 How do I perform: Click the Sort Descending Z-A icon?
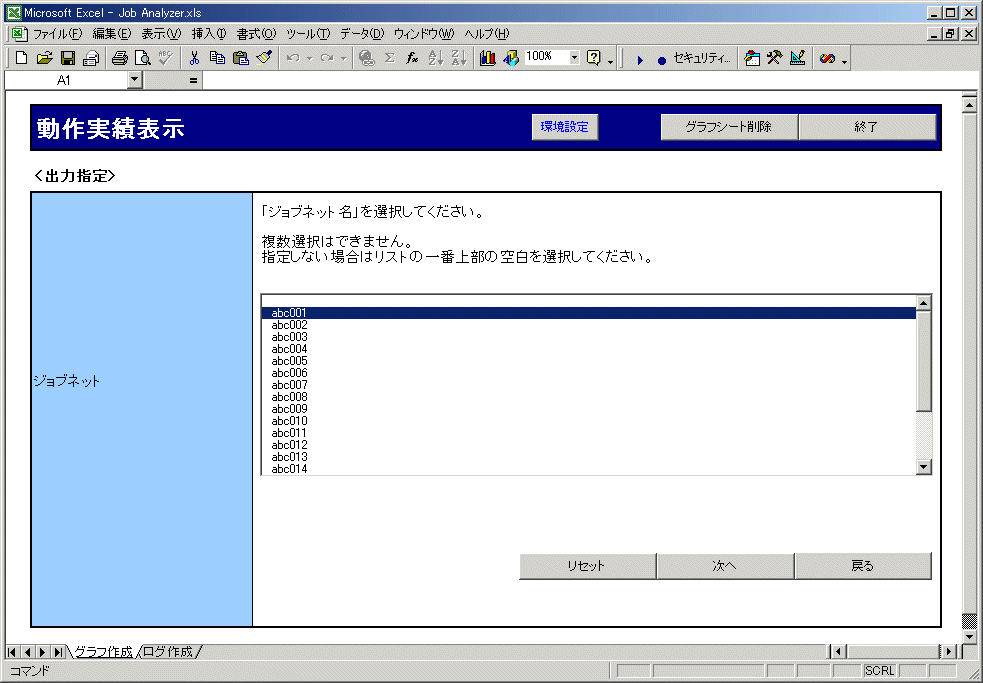coord(458,58)
